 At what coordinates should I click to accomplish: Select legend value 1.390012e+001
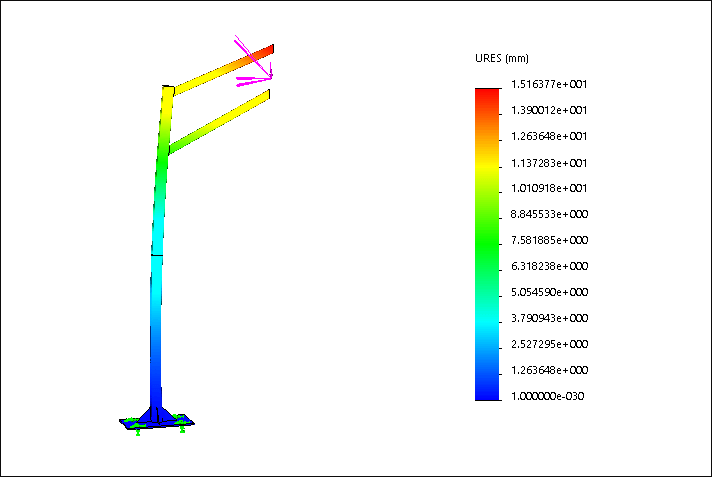pos(549,110)
